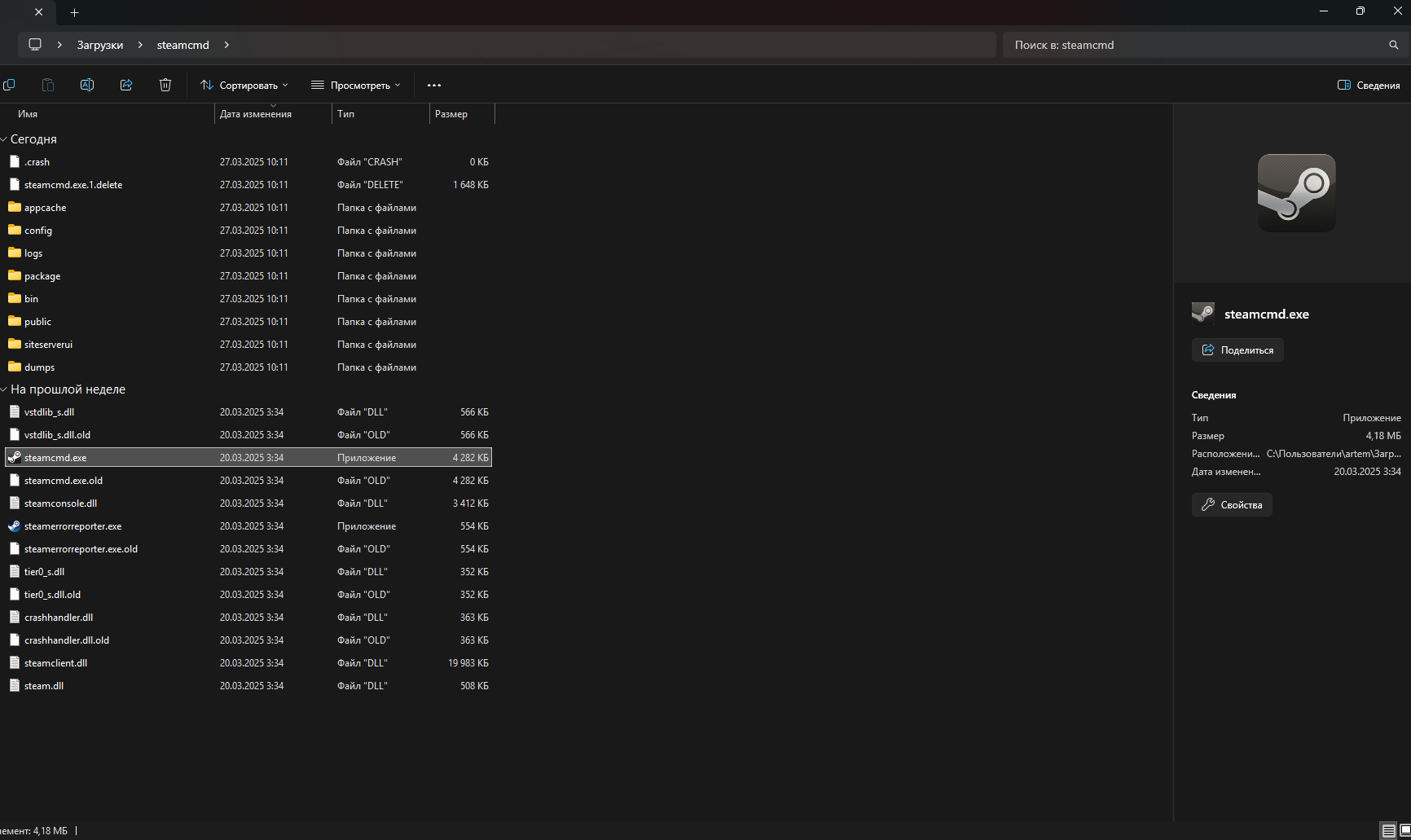Click the copy icon in the toolbar
Screen dimensions: 1411x840
[9, 85]
